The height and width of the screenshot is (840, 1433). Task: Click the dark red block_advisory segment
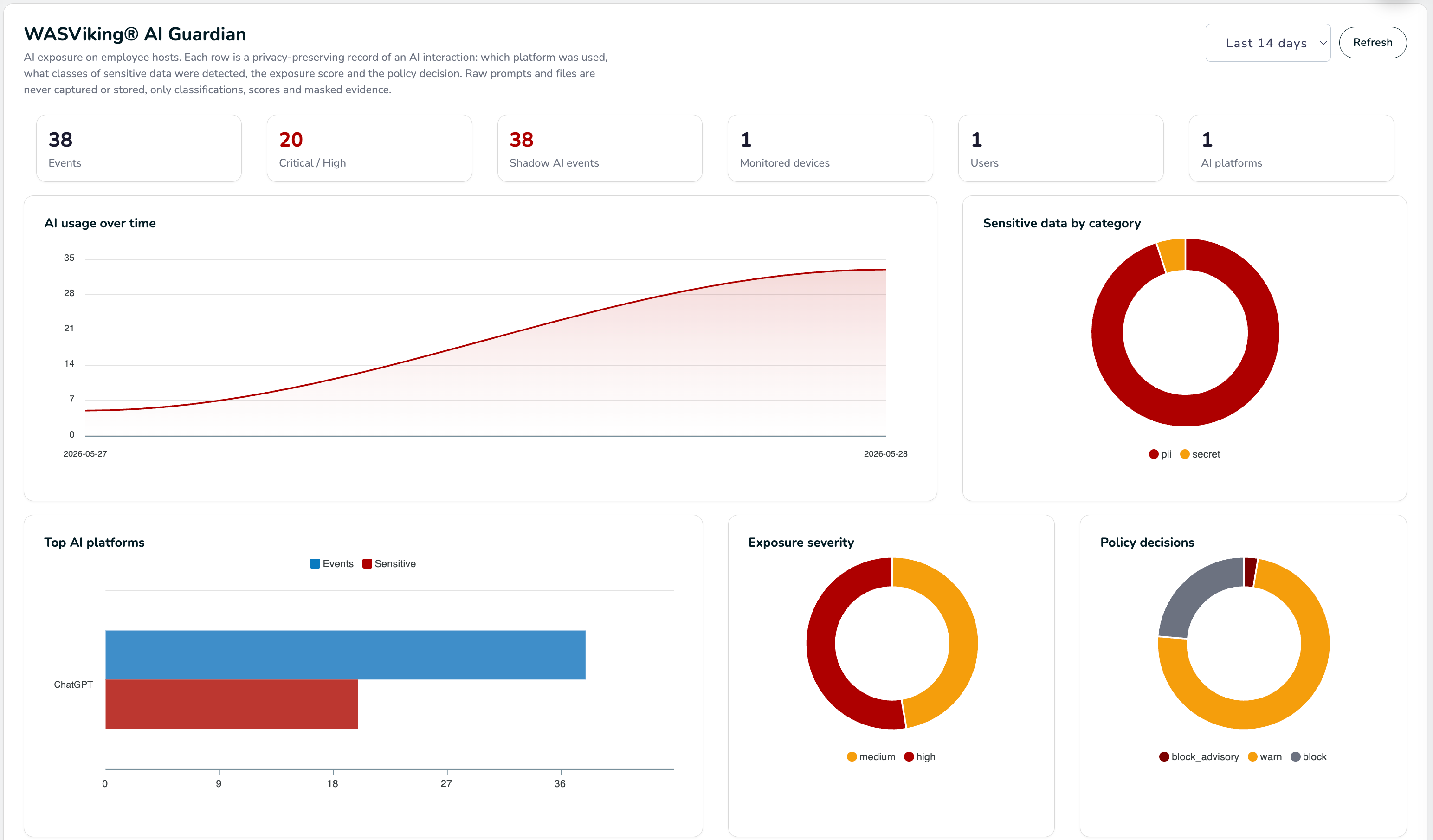coord(1250,572)
